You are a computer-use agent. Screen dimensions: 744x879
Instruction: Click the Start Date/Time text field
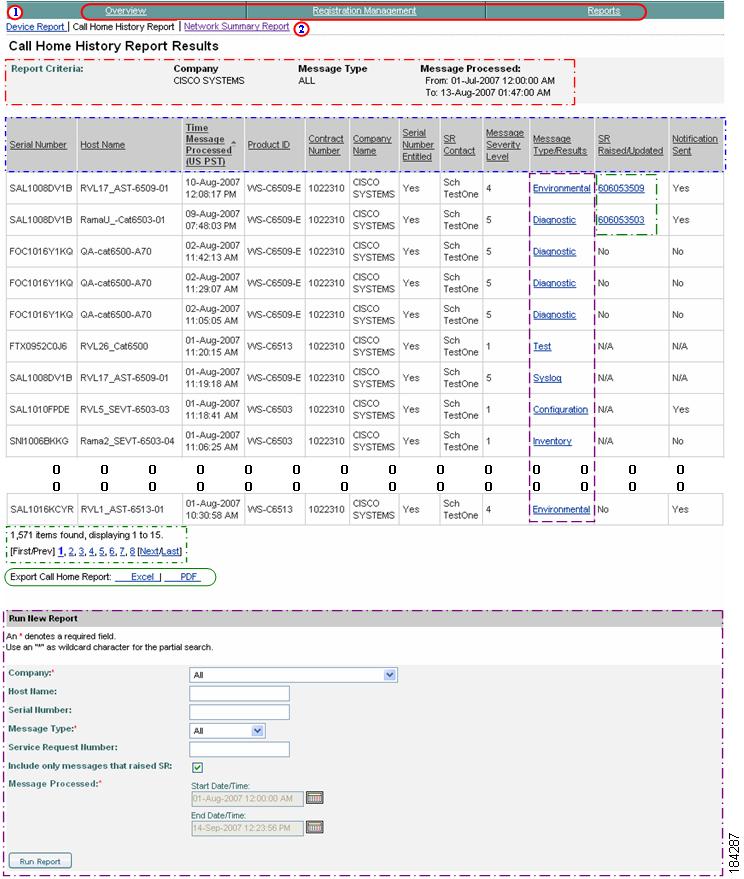click(x=247, y=799)
